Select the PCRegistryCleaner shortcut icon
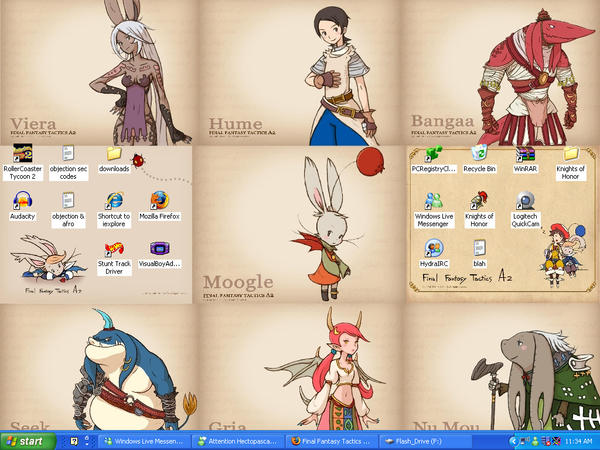Viewport: 600px width, 450px height. coord(434,153)
